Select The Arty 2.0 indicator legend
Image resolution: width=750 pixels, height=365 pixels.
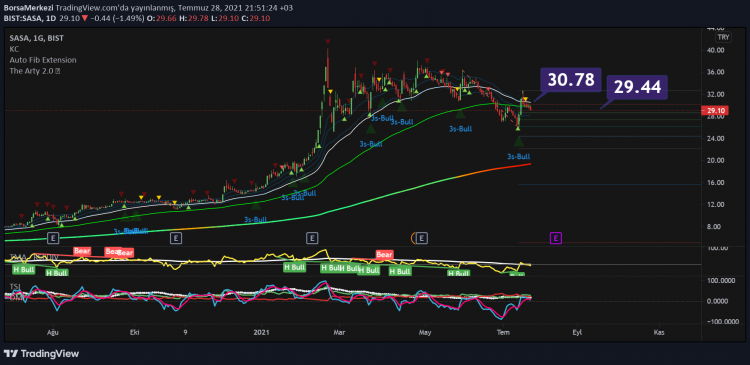(x=32, y=71)
